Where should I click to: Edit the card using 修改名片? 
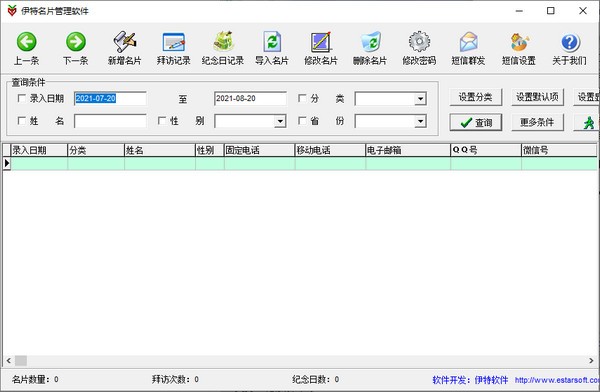pos(321,49)
